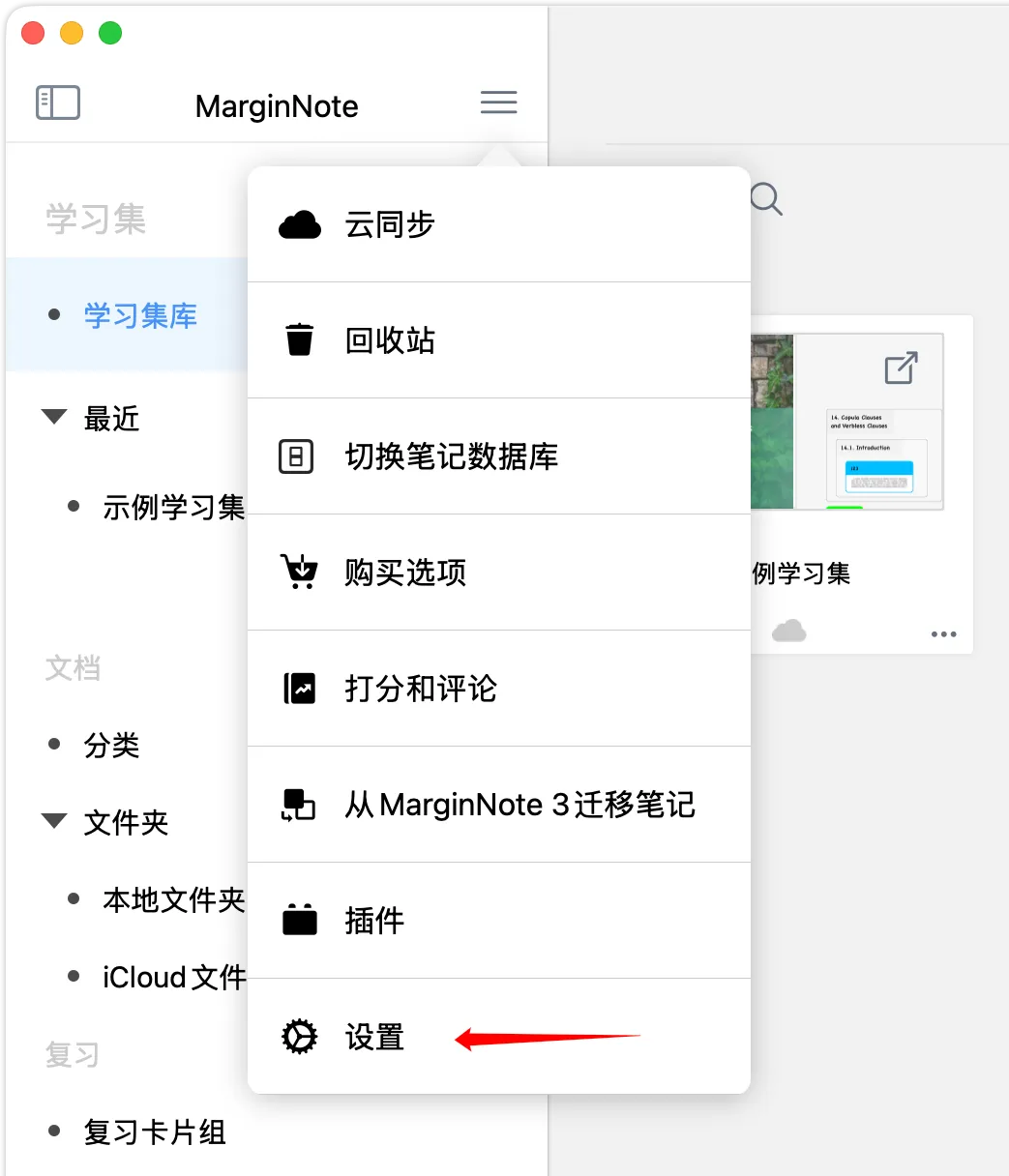The height and width of the screenshot is (1176, 1009).
Task: Click the cloud status icon on the card
Action: 789,632
